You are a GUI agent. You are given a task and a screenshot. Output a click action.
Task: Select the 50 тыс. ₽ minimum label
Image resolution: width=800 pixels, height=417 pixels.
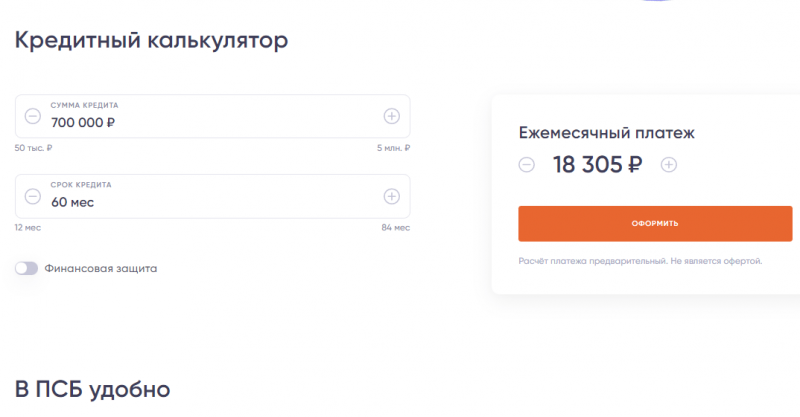click(34, 148)
